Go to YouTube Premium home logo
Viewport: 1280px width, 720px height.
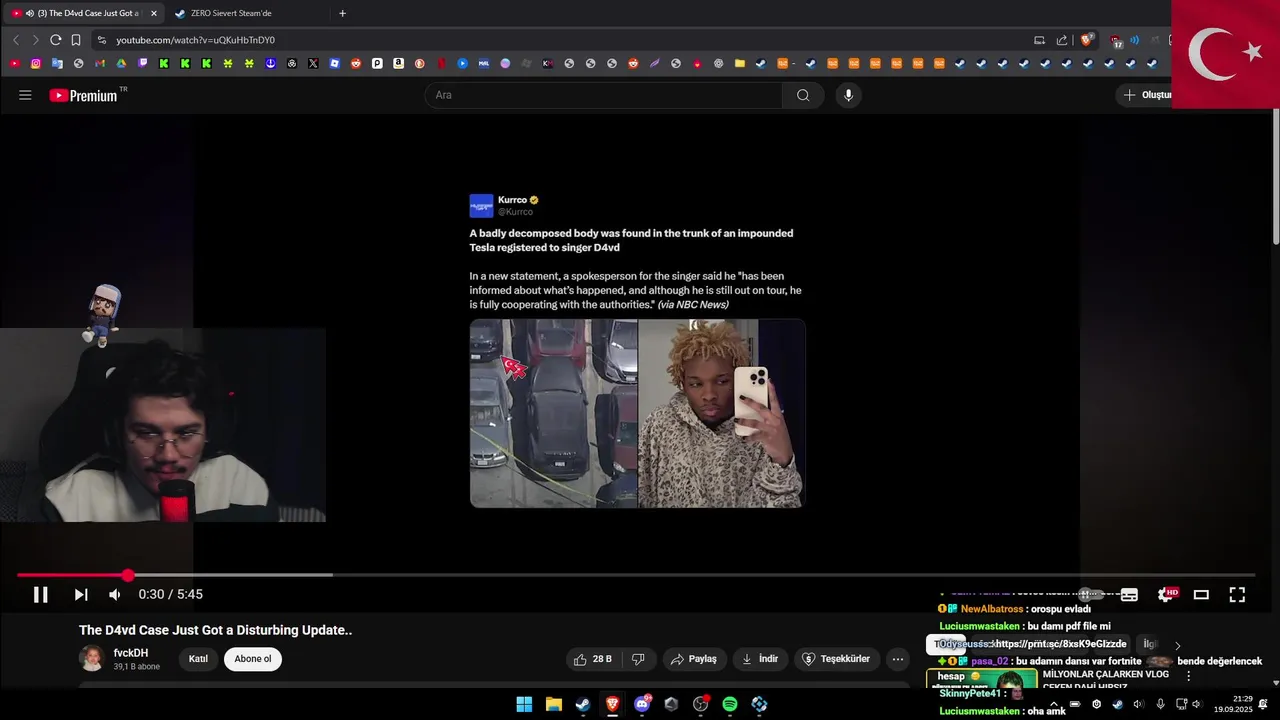[84, 95]
